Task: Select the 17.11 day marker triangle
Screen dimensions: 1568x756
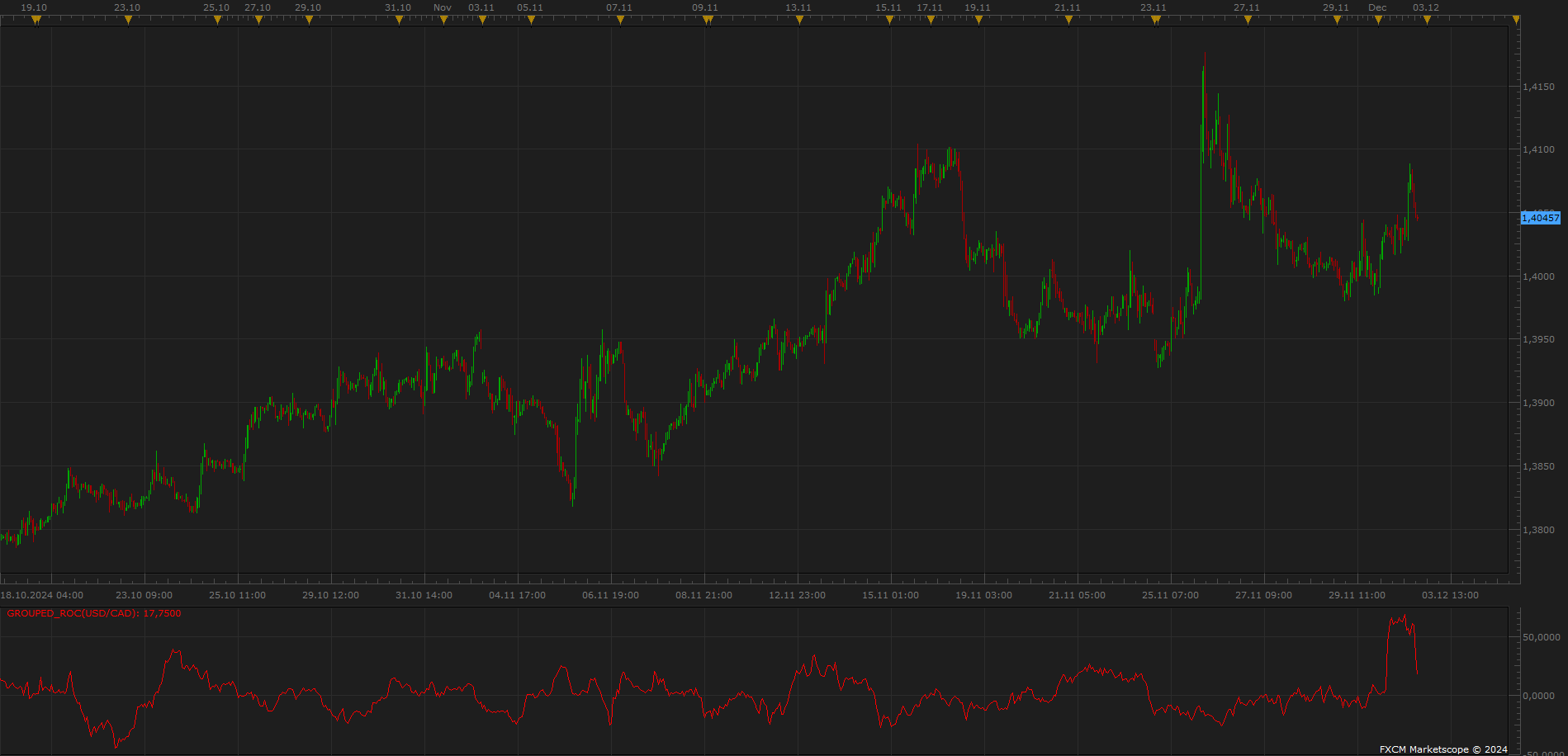Action: point(931,21)
